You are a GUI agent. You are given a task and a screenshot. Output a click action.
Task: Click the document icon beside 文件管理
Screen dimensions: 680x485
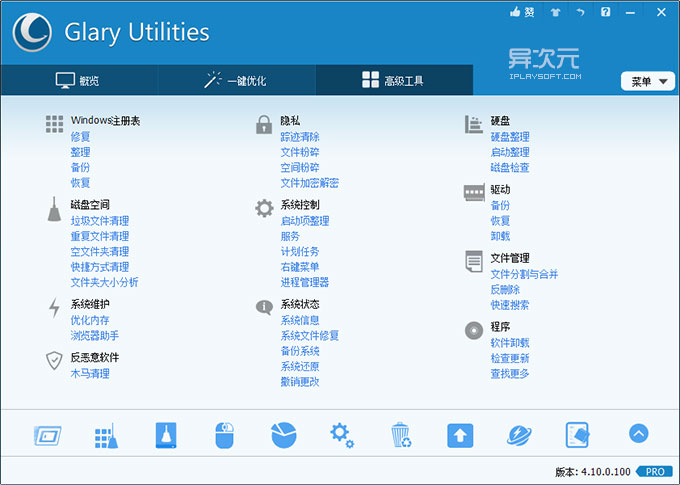(474, 261)
